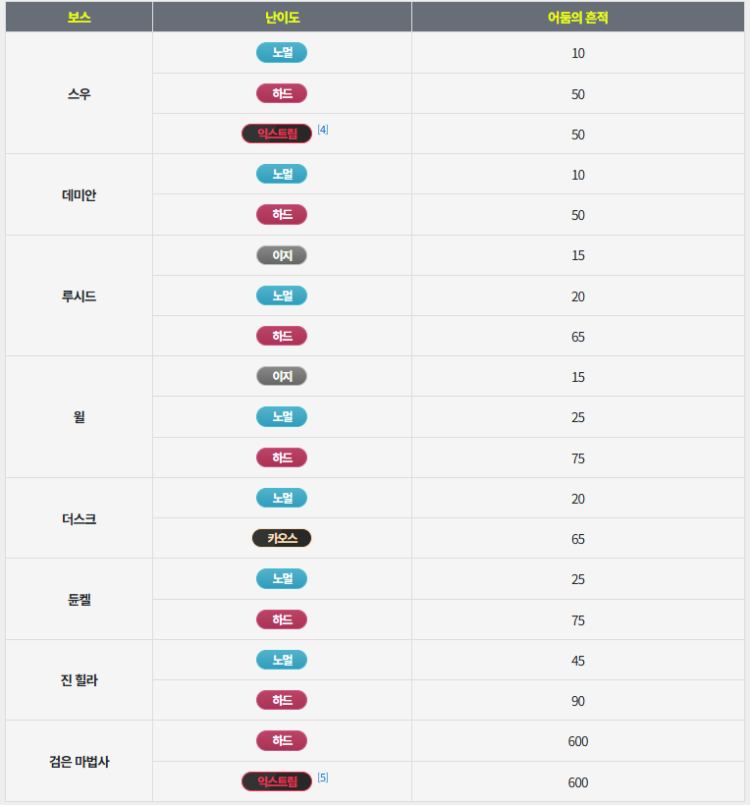Click the 난이도 column header
The width and height of the screenshot is (750, 805).
[x=282, y=17]
